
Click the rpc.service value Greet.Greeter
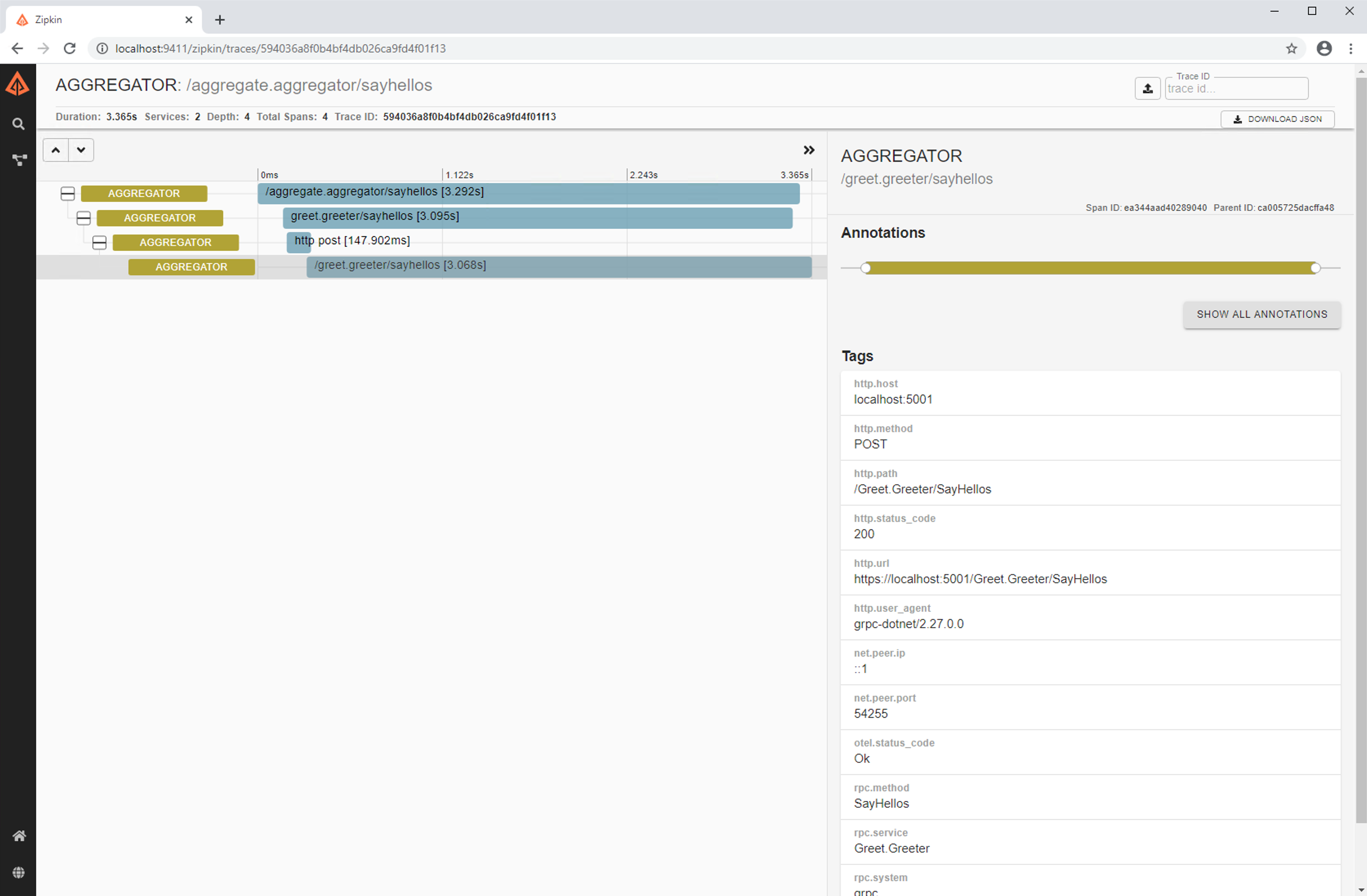(x=891, y=848)
